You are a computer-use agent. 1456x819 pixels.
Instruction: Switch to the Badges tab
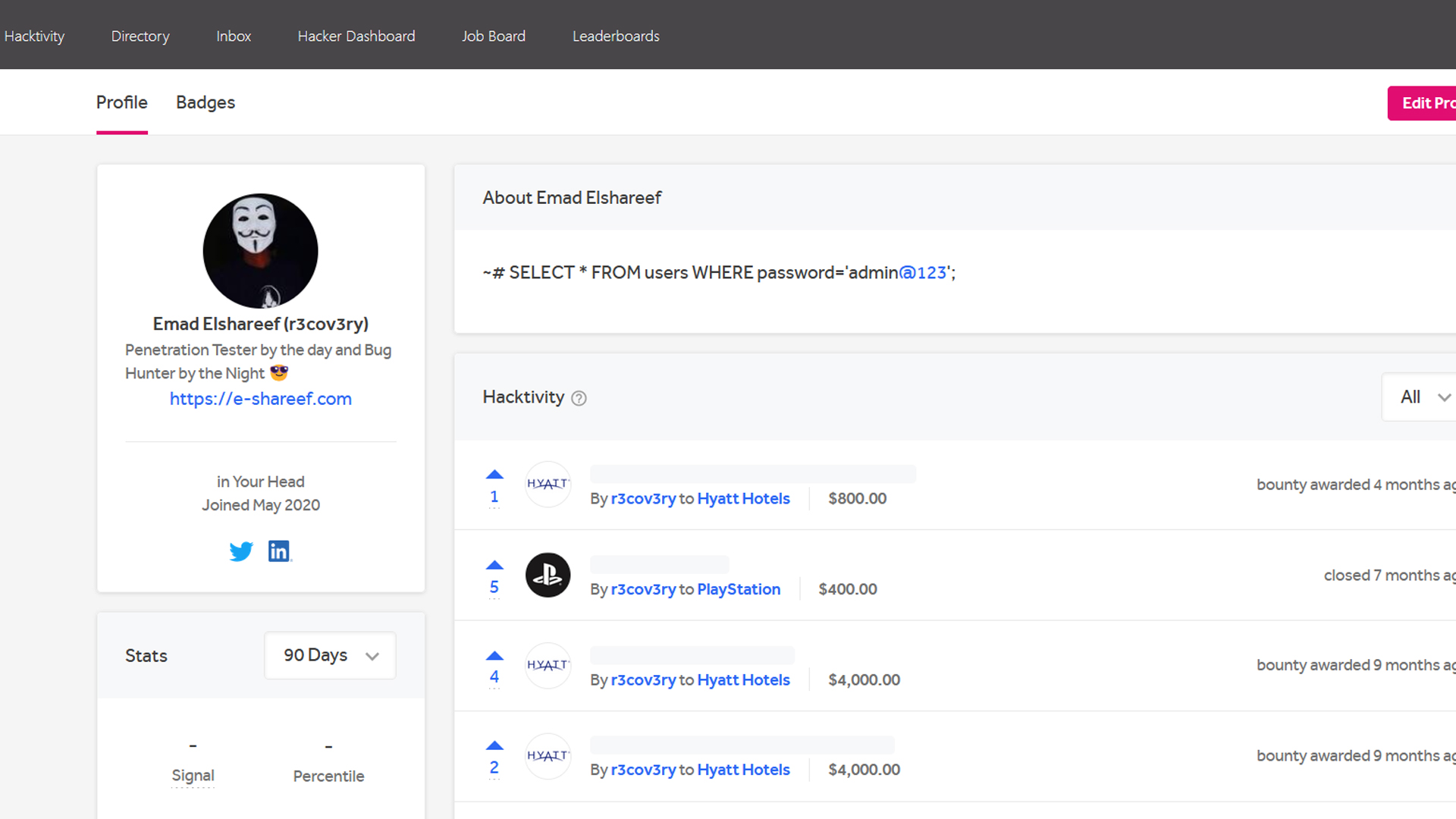point(206,102)
